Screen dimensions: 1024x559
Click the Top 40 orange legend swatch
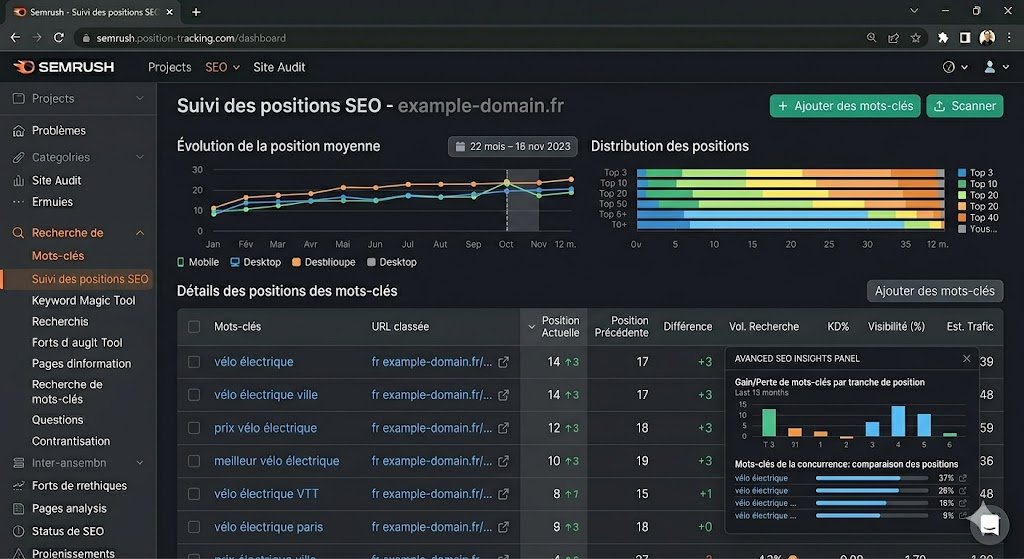point(961,217)
